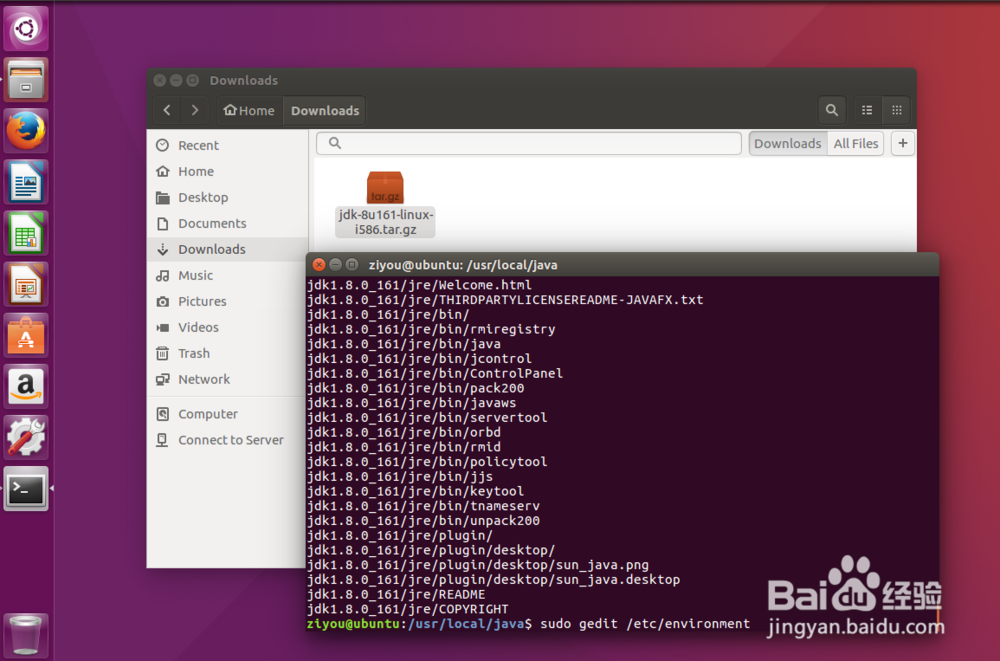The image size is (1000, 661).
Task: Click the terminal title bar text
Action: [463, 265]
